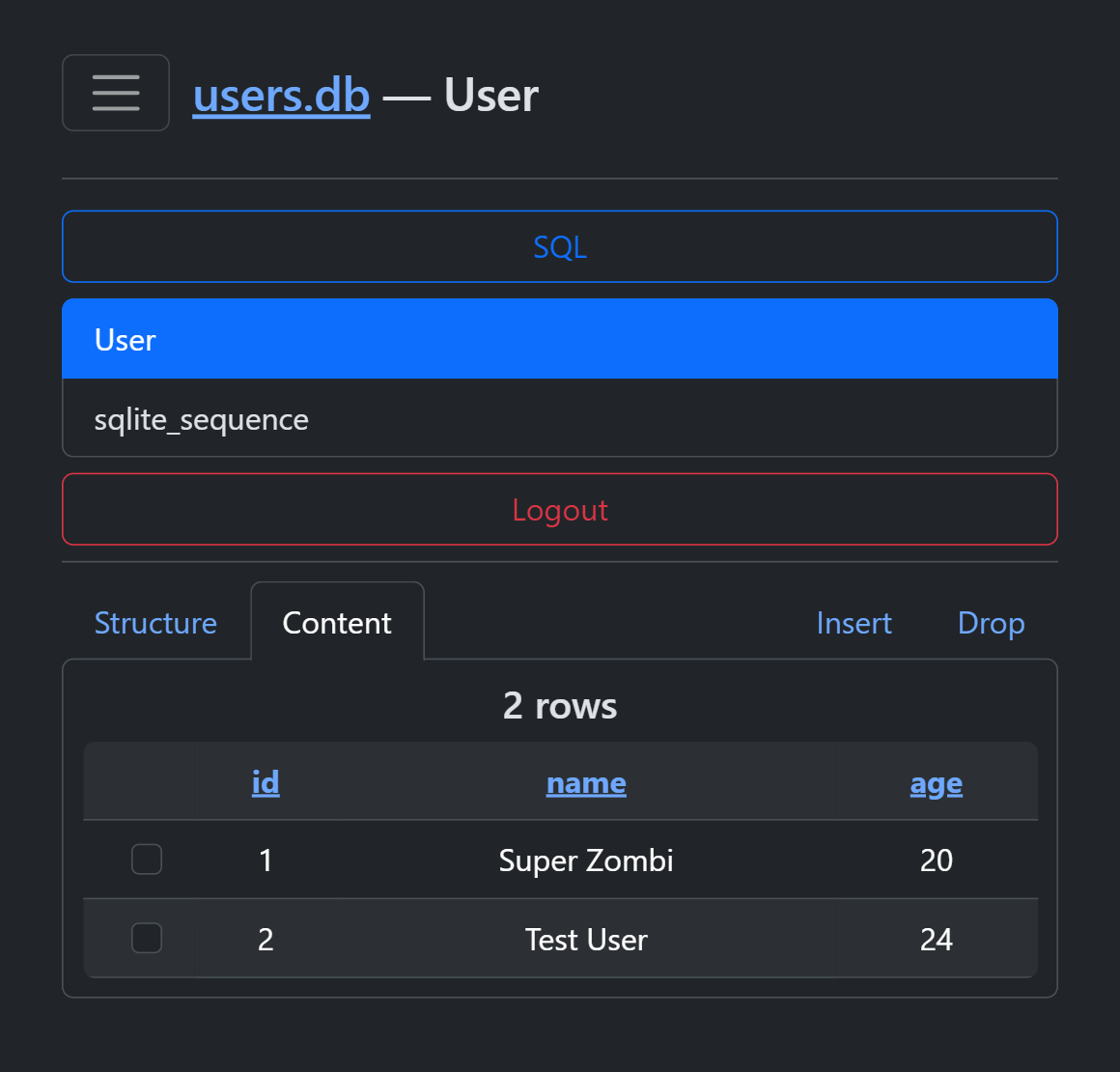The width and height of the screenshot is (1120, 1072).
Task: Select the row containing Test User
Action: click(x=586, y=939)
